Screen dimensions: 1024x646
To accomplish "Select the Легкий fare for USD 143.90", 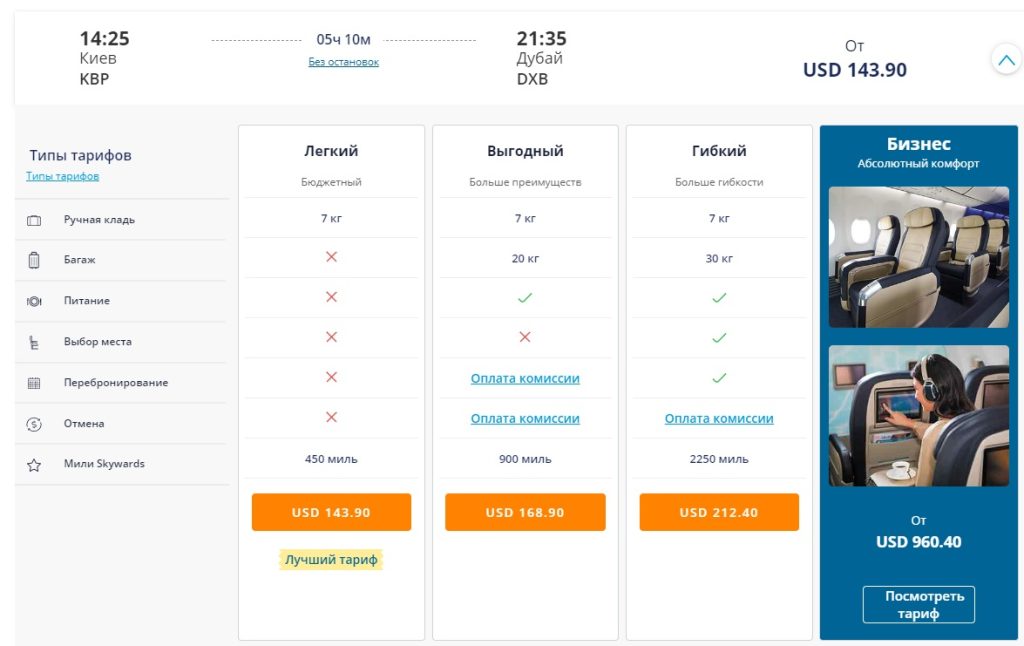I will click(x=331, y=512).
